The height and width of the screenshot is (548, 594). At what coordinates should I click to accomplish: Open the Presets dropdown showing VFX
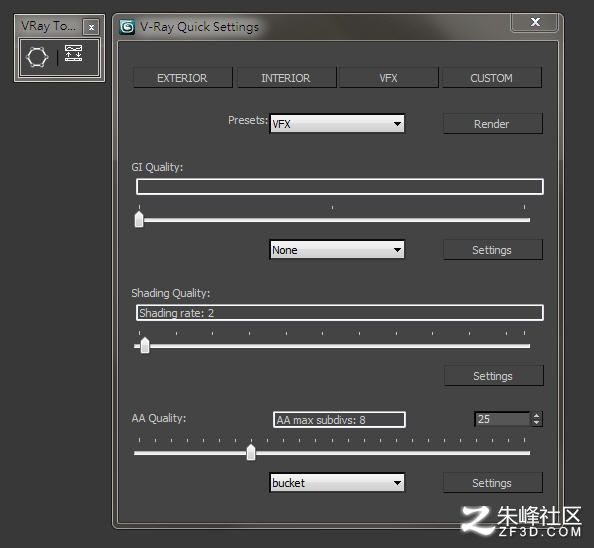(337, 123)
